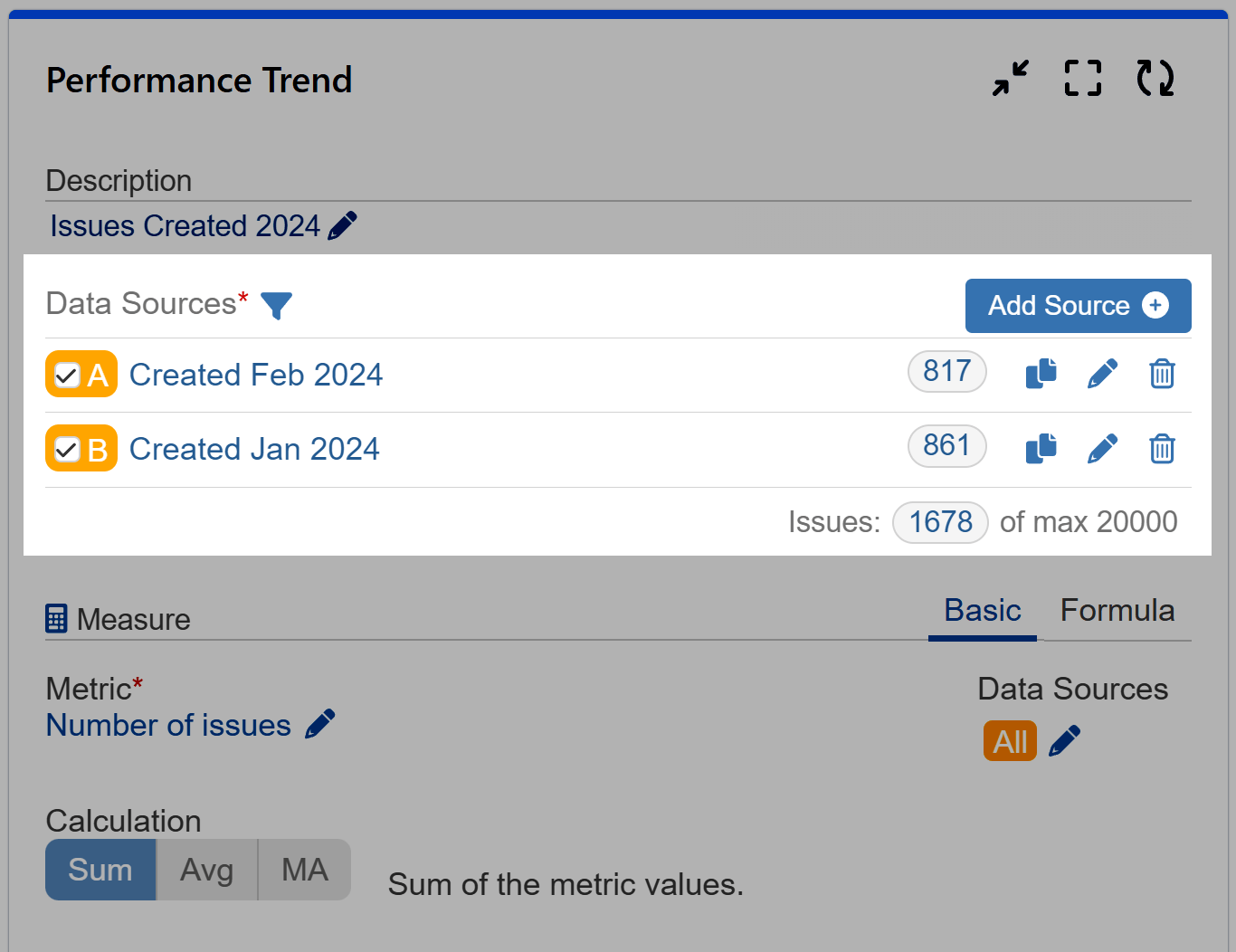Edit data sources selection for the measure

[x=1065, y=740]
